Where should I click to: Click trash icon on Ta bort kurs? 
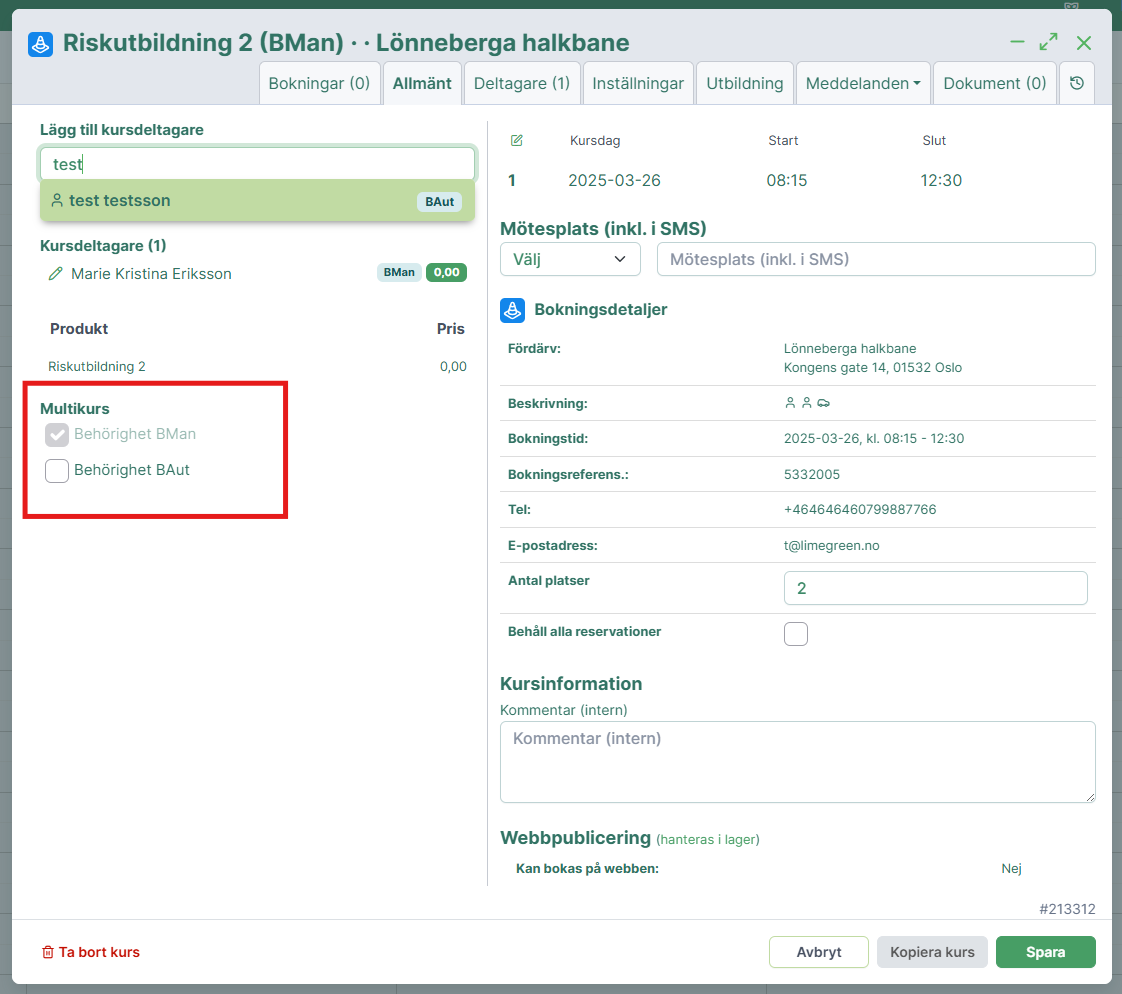[48, 952]
